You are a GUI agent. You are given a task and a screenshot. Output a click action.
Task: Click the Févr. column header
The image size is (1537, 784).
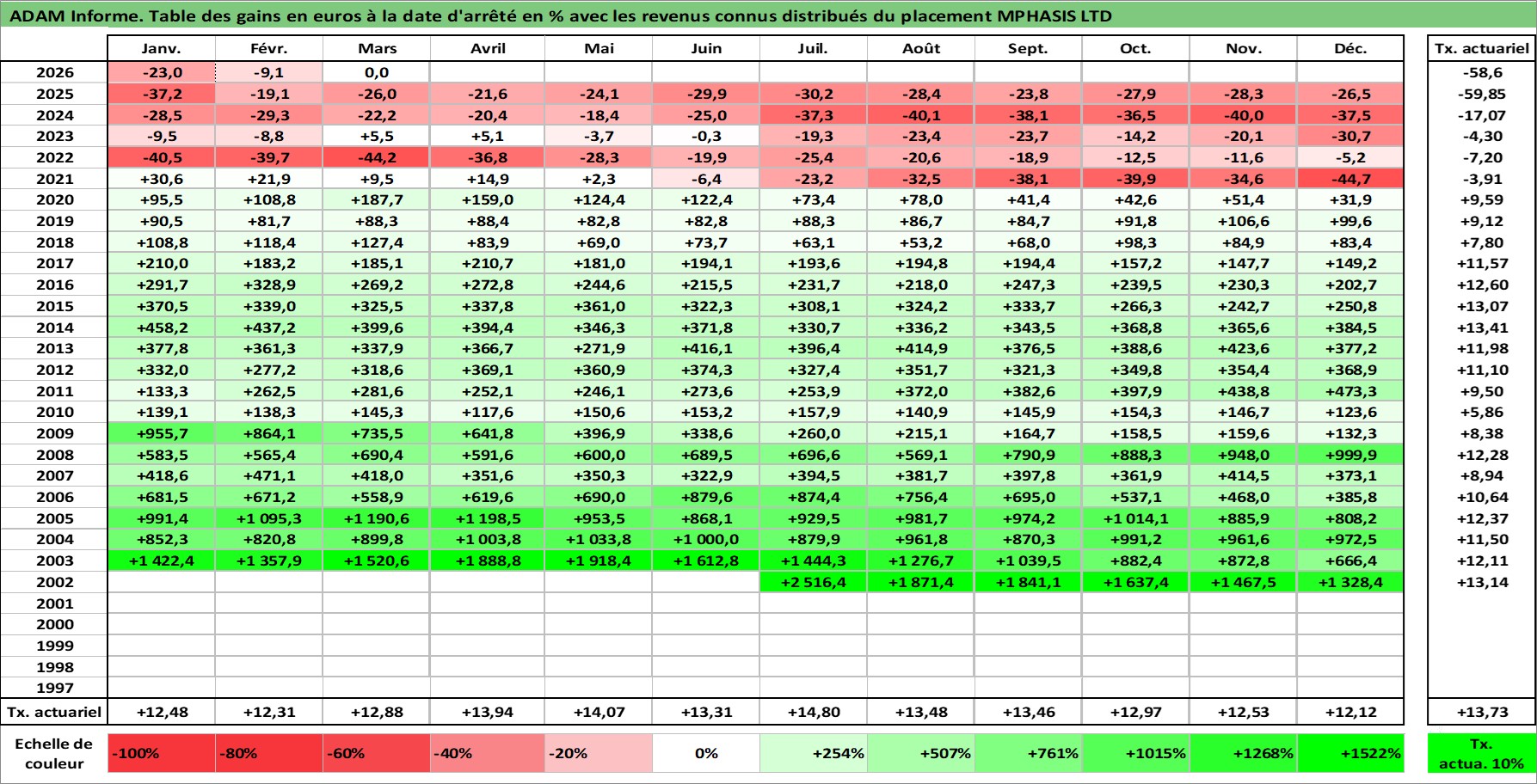point(269,48)
